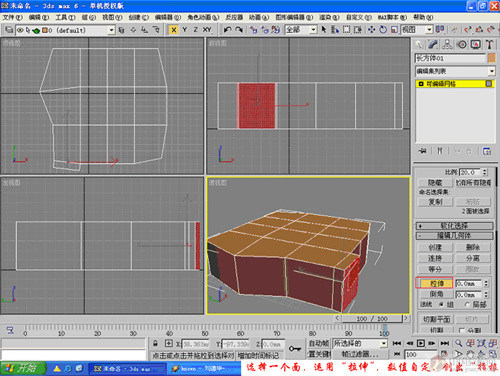The image size is (500, 376).
Task: Activate the Select and Move tool
Action: (371, 30)
